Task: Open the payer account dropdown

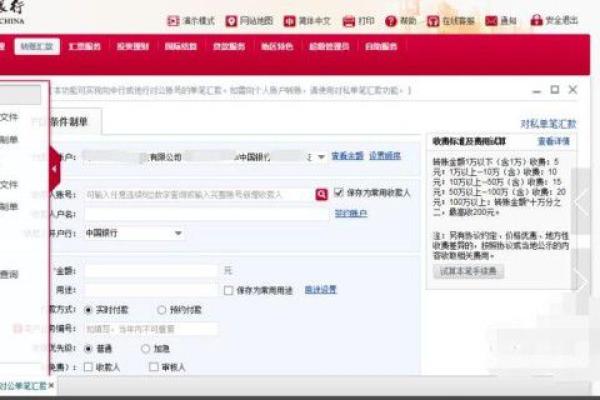Action: coord(321,157)
